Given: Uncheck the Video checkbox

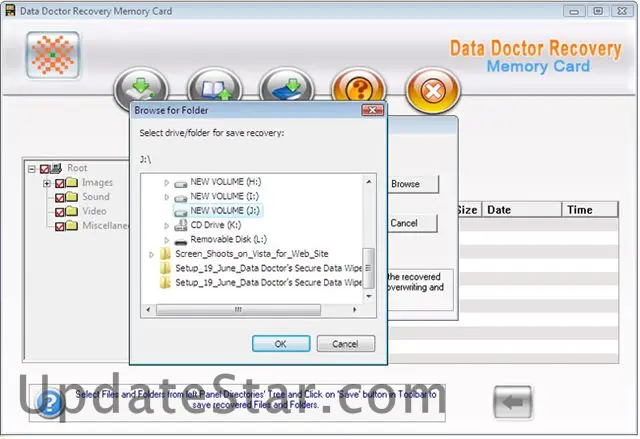Looking at the screenshot, I should (60, 212).
